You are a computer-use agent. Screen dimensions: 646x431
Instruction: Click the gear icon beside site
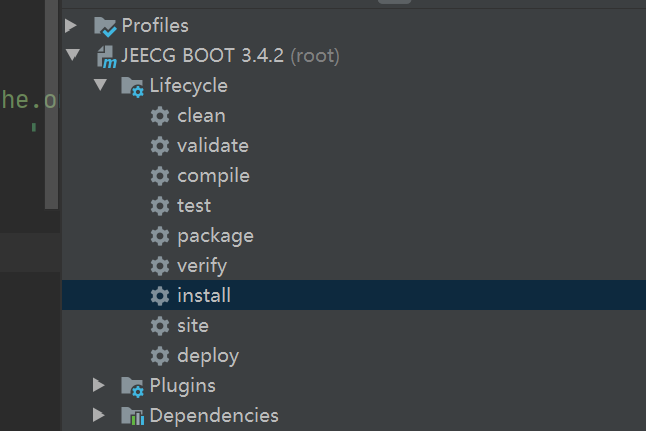tap(160, 326)
